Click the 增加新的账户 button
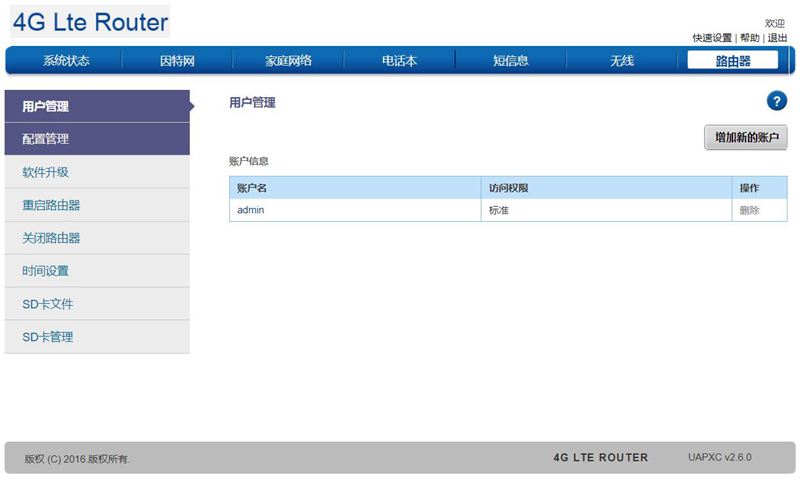The image size is (800, 479). point(746,137)
